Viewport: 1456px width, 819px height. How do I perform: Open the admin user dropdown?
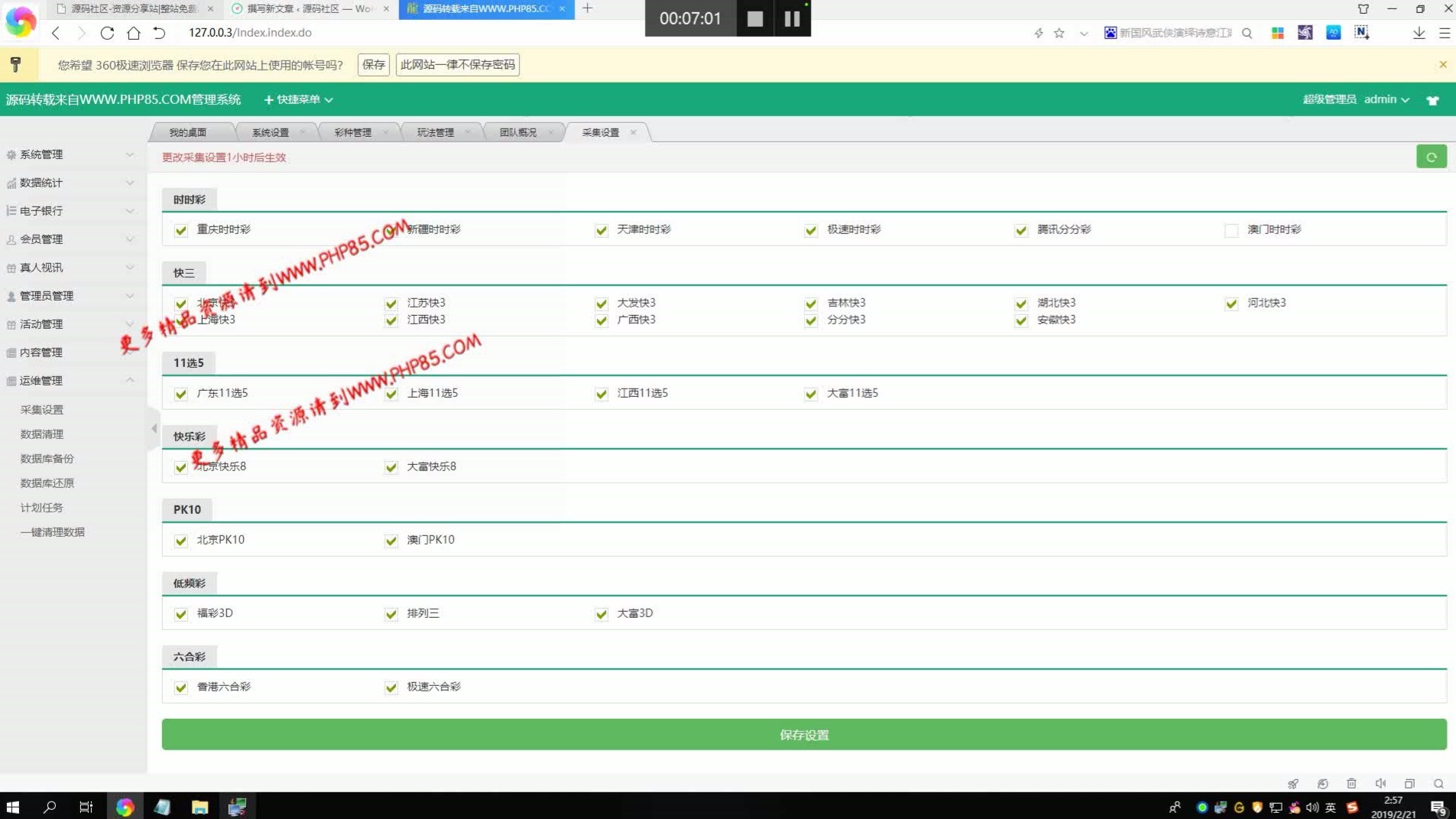(x=1386, y=99)
